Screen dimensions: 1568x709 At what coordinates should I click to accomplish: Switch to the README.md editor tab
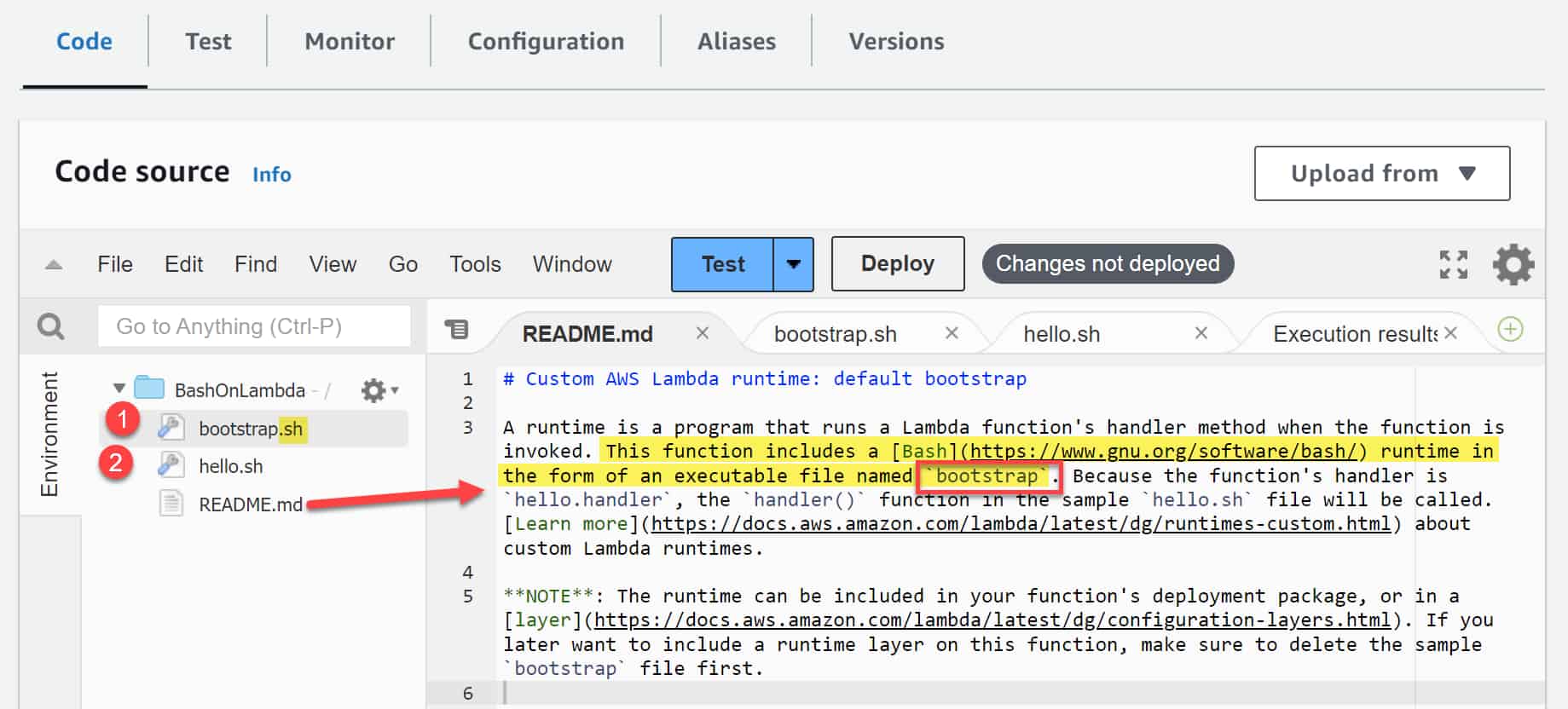pos(587,334)
